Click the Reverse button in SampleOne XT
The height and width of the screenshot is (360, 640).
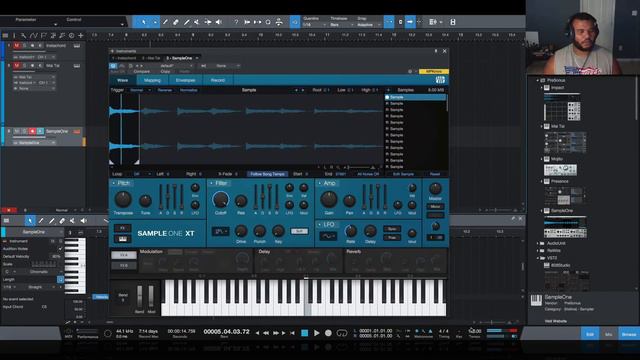165,90
